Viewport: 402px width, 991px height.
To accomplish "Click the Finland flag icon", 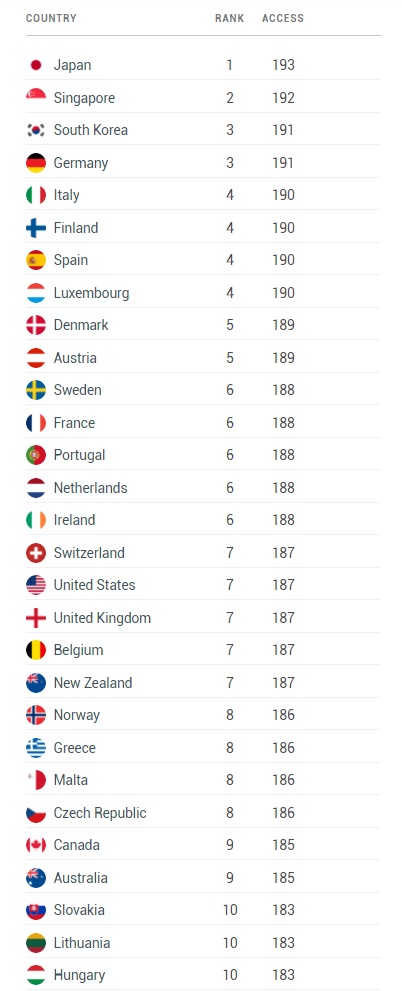I will 36,228.
